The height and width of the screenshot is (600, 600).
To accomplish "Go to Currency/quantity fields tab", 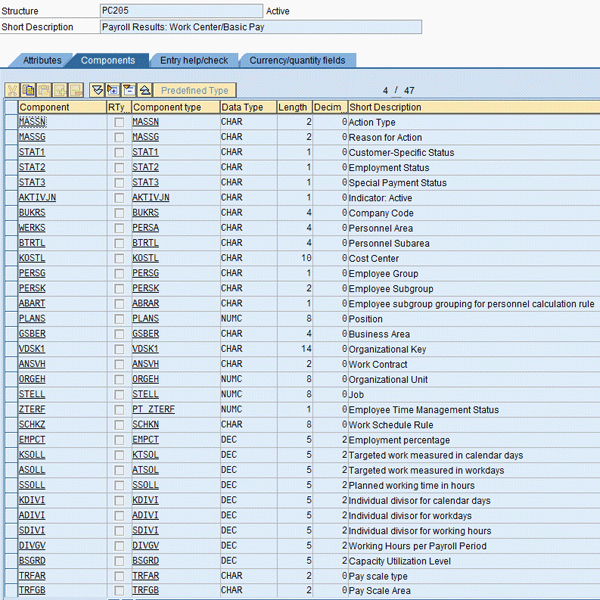I will click(x=296, y=61).
